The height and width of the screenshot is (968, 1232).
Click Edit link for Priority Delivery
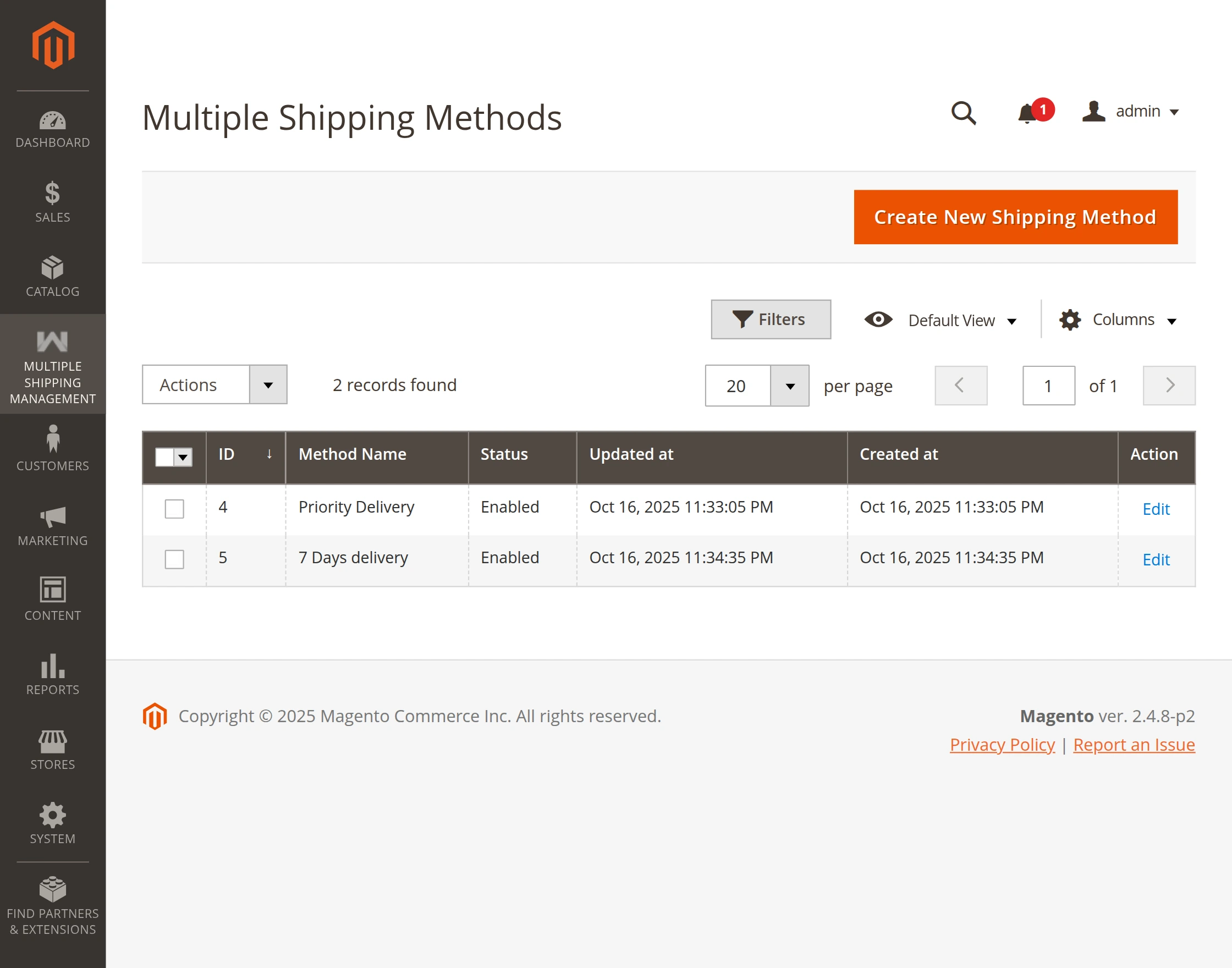[x=1156, y=509]
